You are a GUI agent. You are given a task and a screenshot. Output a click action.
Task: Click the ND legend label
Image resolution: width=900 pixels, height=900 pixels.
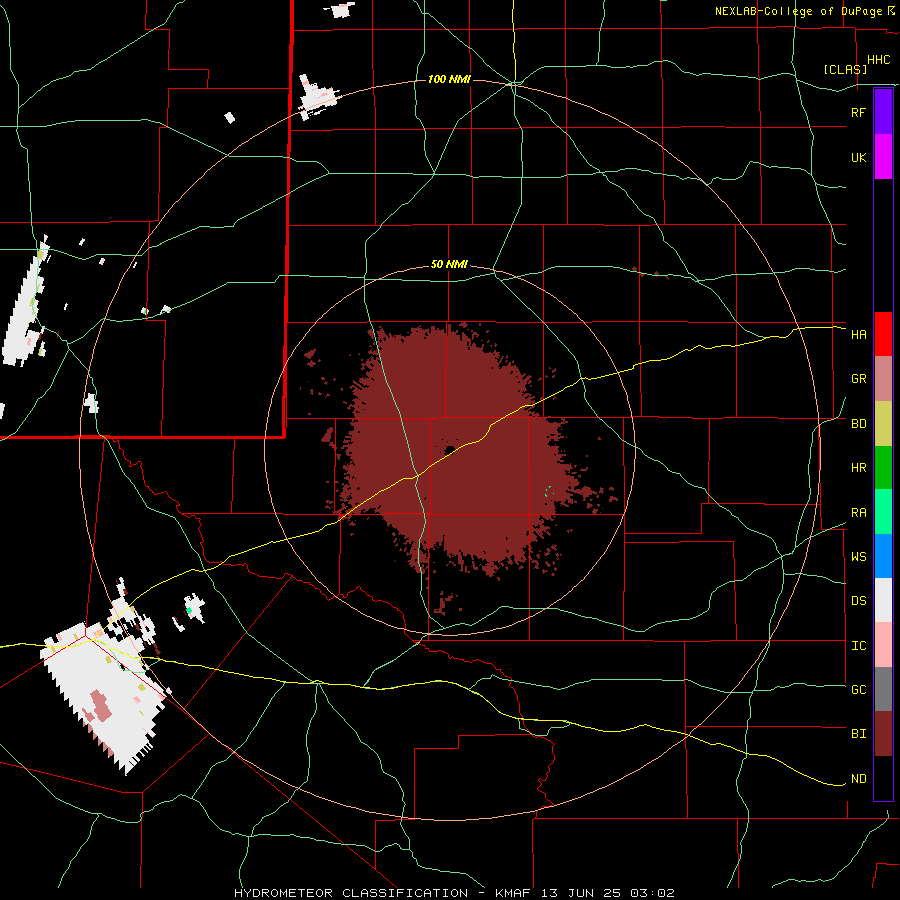click(x=858, y=779)
